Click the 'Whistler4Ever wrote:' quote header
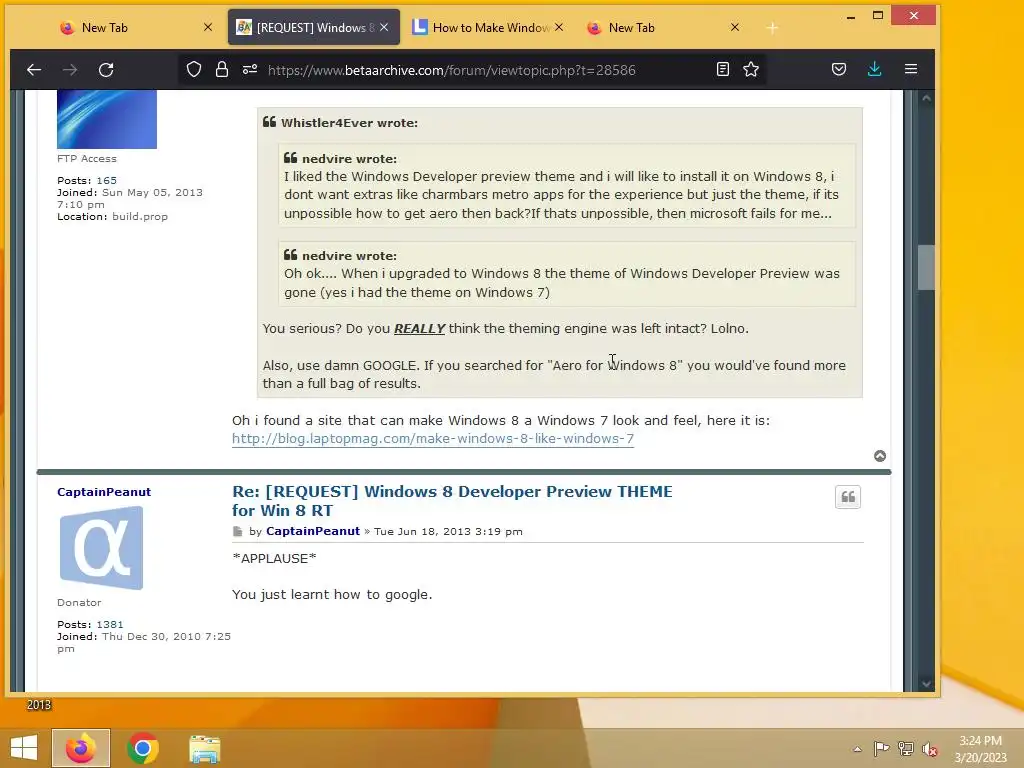1024x768 pixels. [349, 123]
